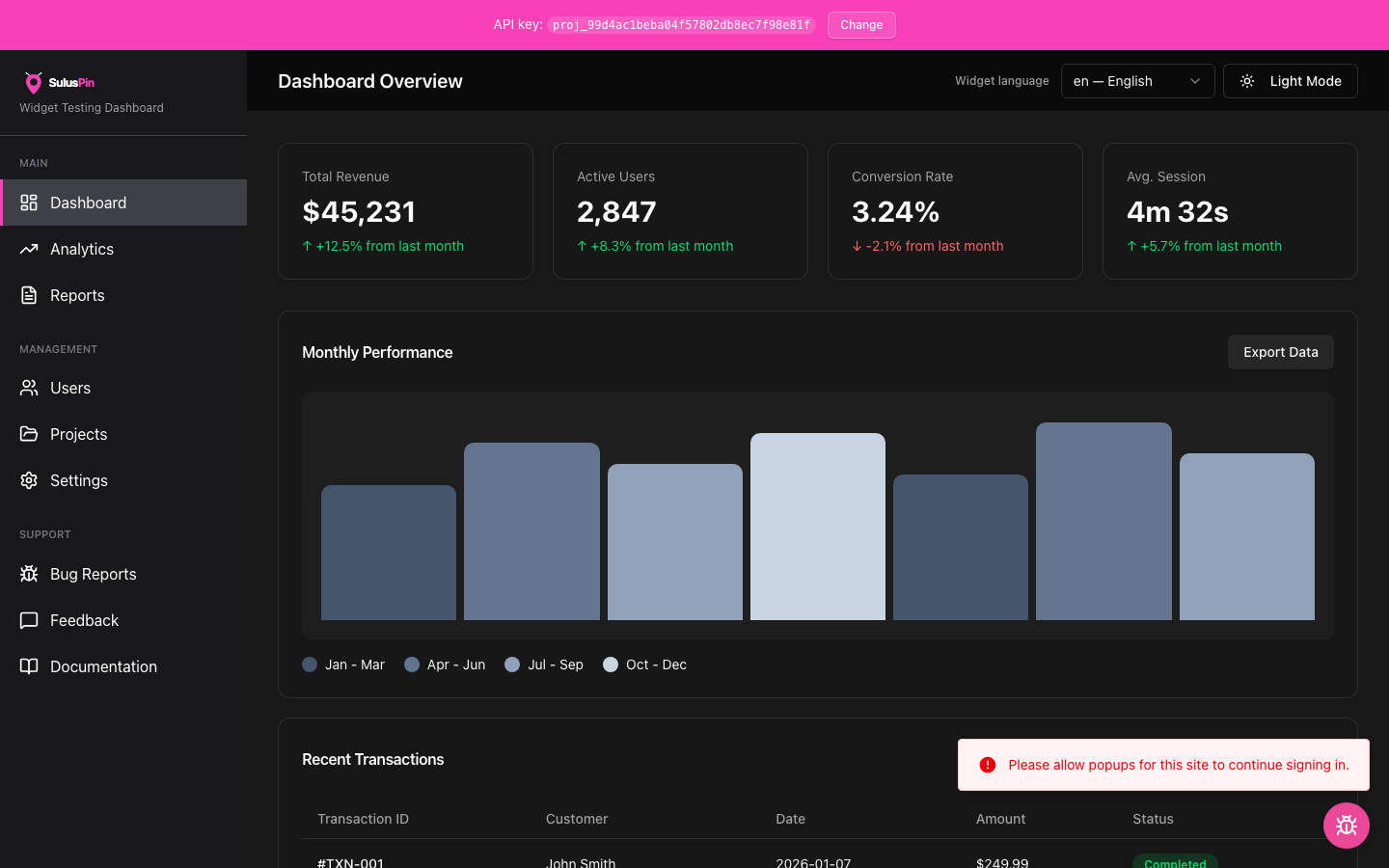Click the Users people icon
The image size is (1389, 868).
tap(29, 388)
